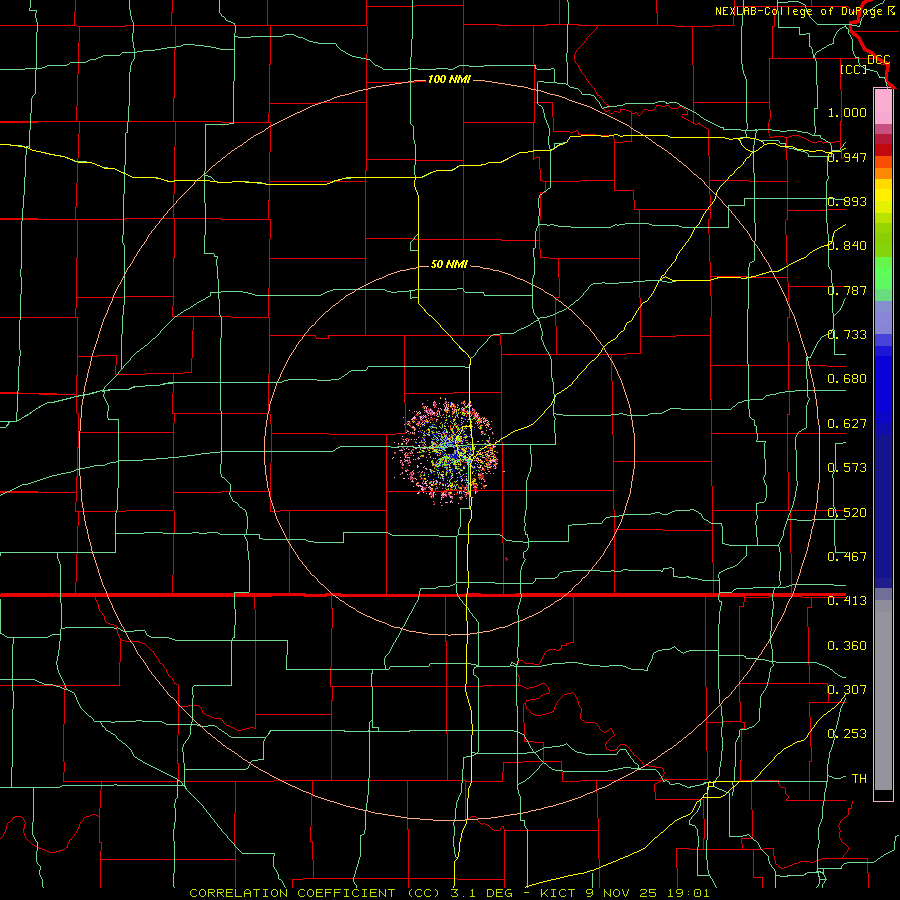The height and width of the screenshot is (900, 900).
Task: Click the 0.787 scale value
Action: 847,290
